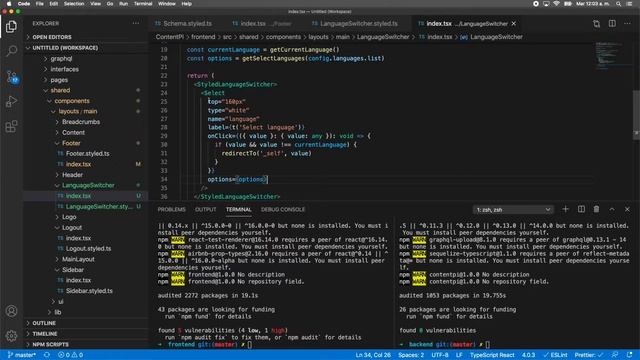The image size is (640, 360).
Task: Expand the Breadcrumbs folder
Action: (86, 122)
